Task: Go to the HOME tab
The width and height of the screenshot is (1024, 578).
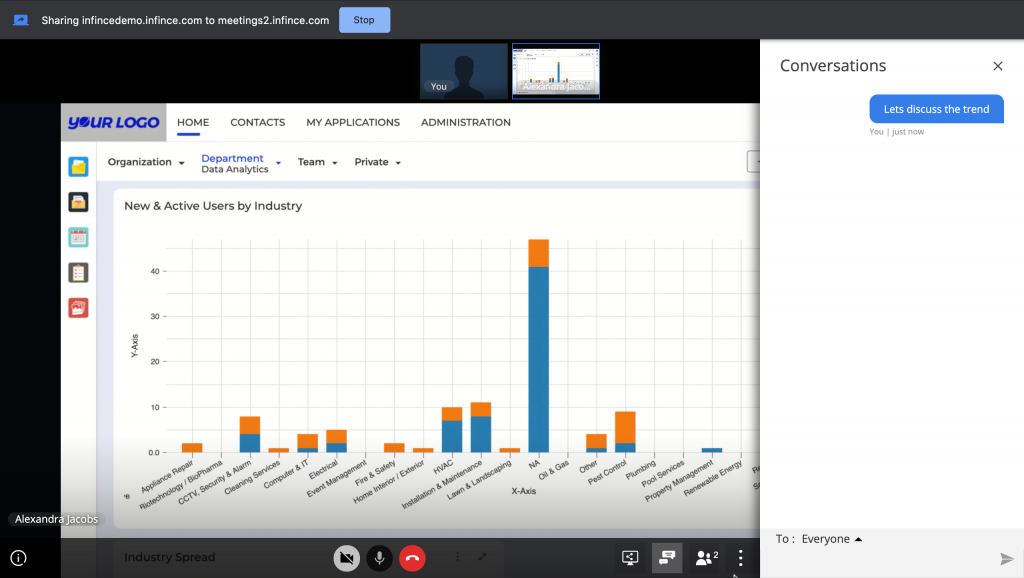Action: click(x=193, y=122)
